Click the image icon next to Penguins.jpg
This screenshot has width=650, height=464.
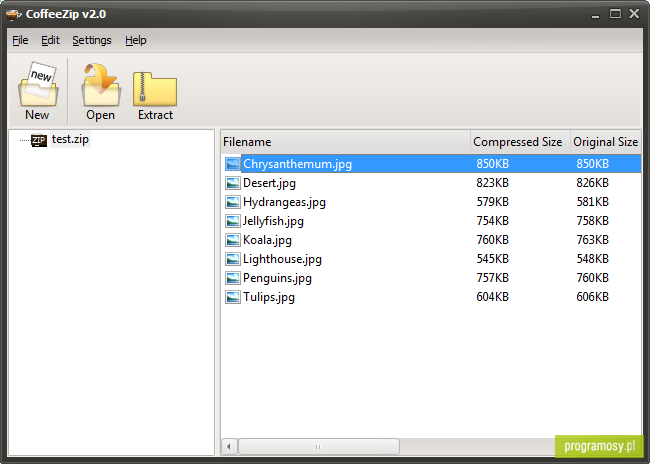point(233,278)
